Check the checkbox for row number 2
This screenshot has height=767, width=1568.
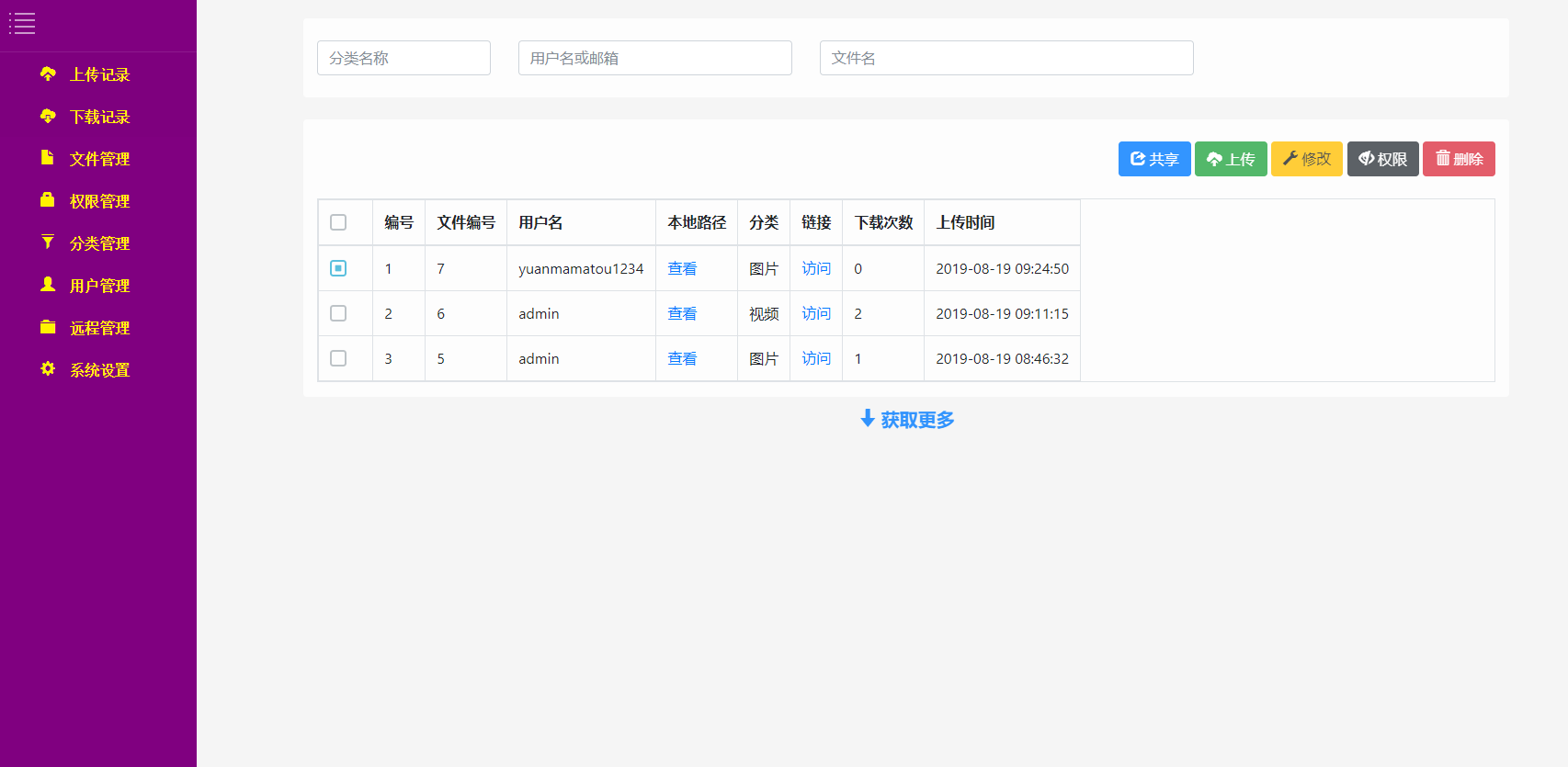point(338,313)
